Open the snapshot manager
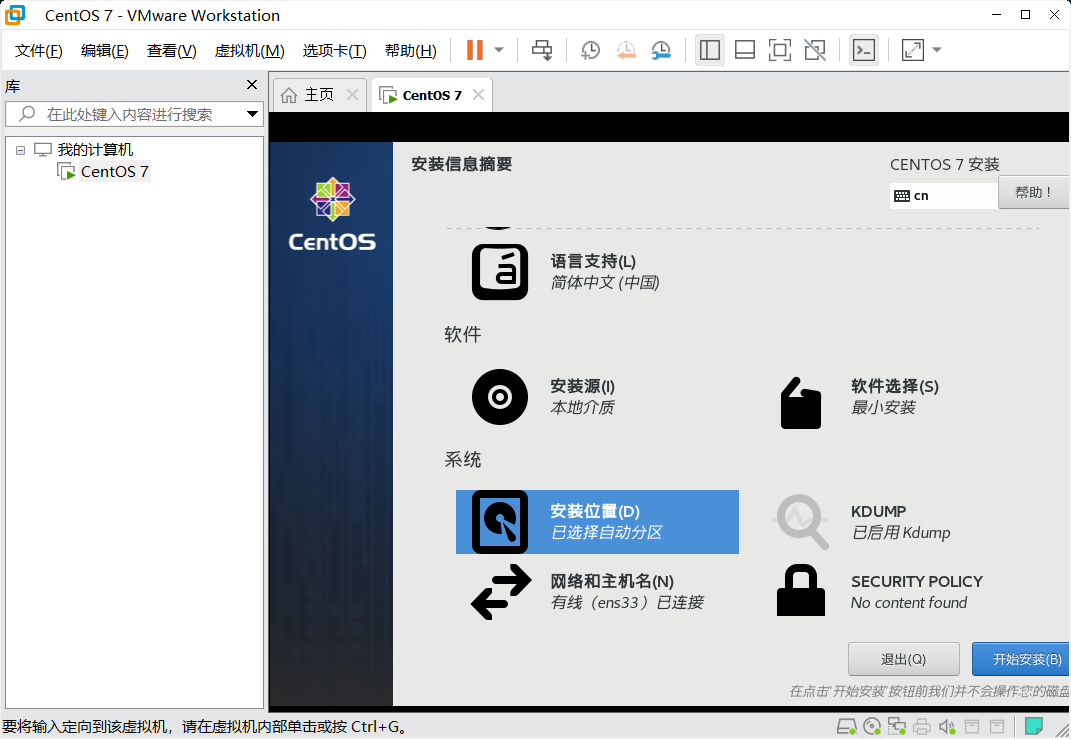The height and width of the screenshot is (739, 1071). (x=660, y=50)
